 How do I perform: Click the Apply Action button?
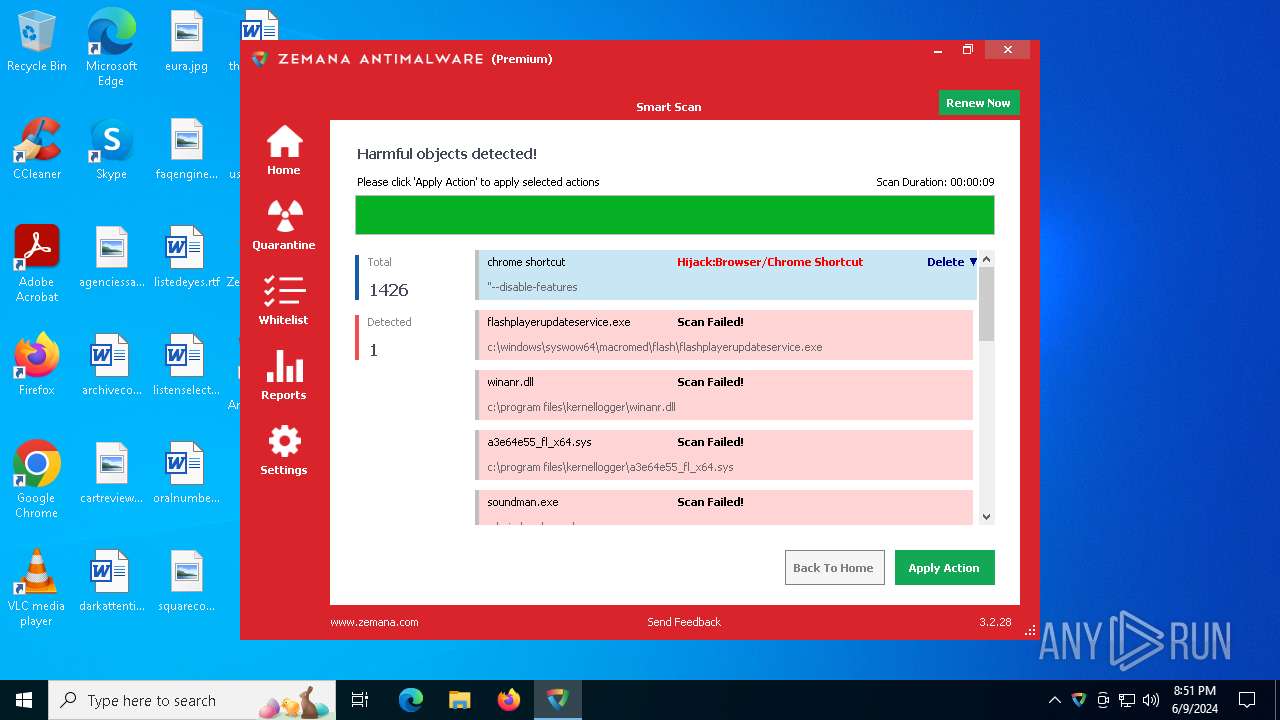tap(944, 568)
